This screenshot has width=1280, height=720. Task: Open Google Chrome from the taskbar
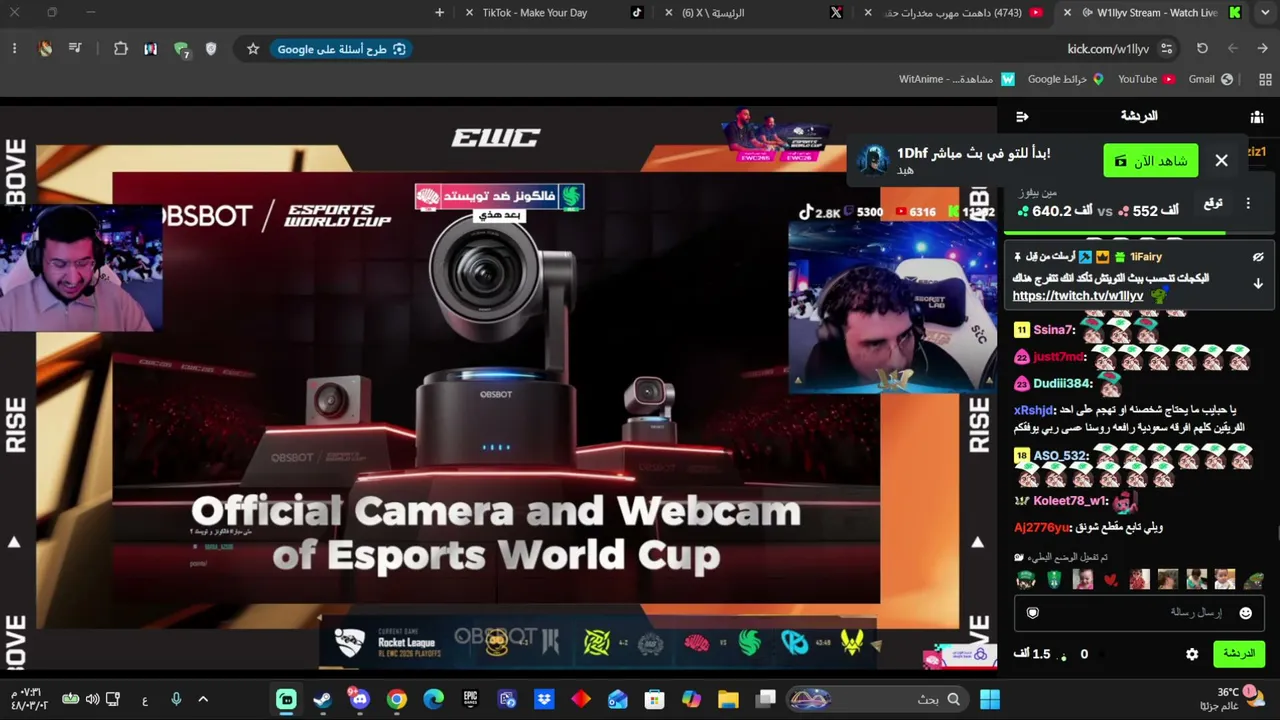397,699
